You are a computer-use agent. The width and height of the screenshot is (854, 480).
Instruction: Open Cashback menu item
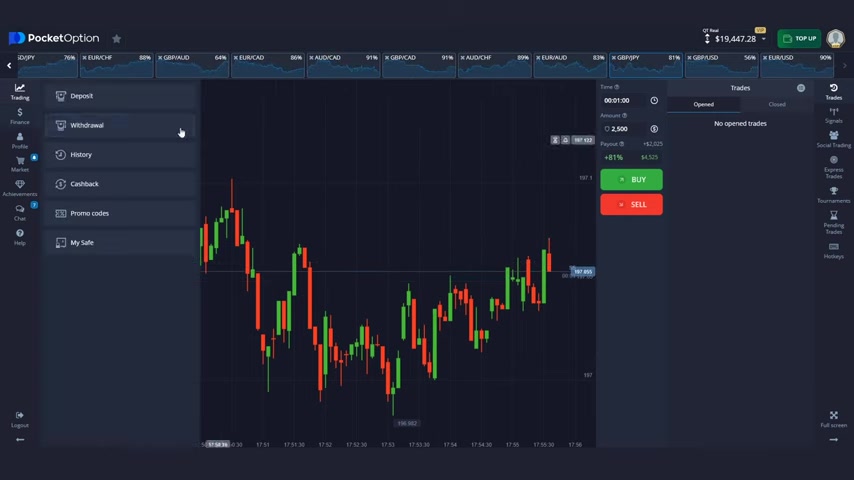click(120, 184)
